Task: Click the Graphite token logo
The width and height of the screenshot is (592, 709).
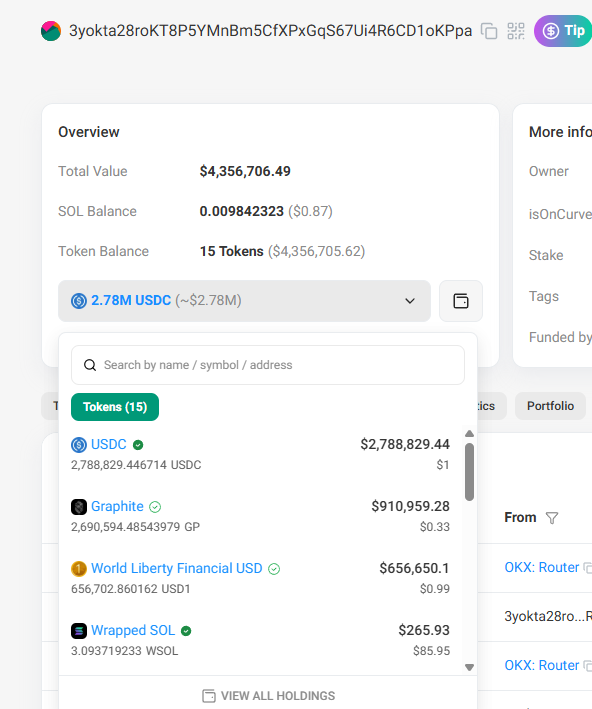Action: pos(79,507)
